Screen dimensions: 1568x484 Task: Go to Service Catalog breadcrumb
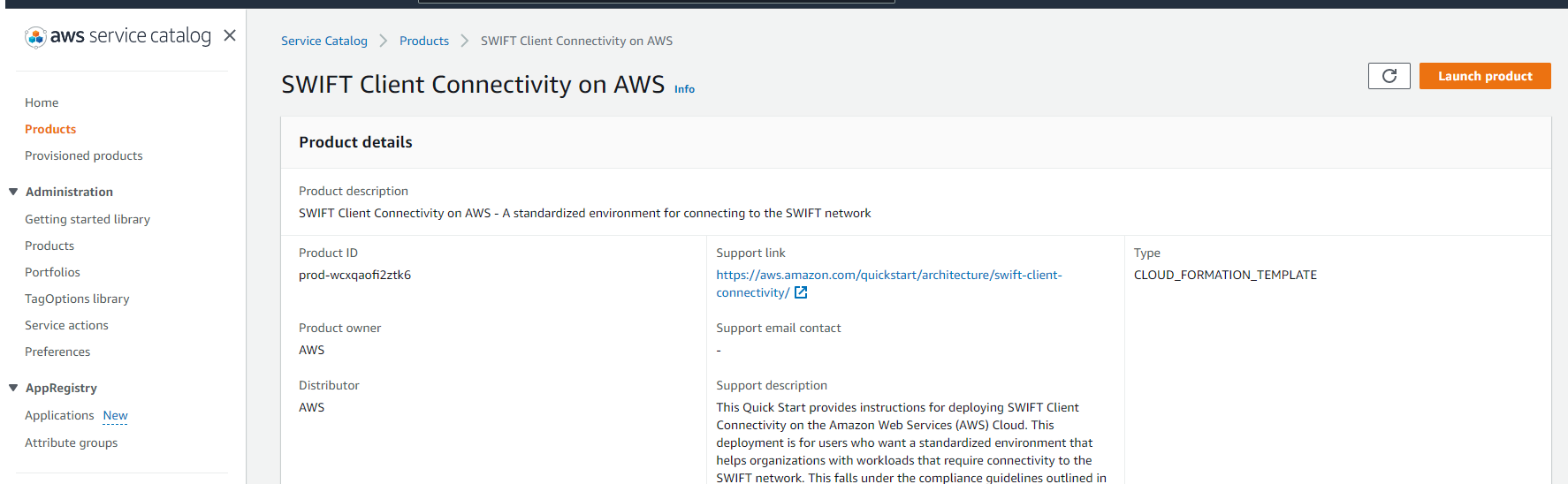[x=324, y=41]
